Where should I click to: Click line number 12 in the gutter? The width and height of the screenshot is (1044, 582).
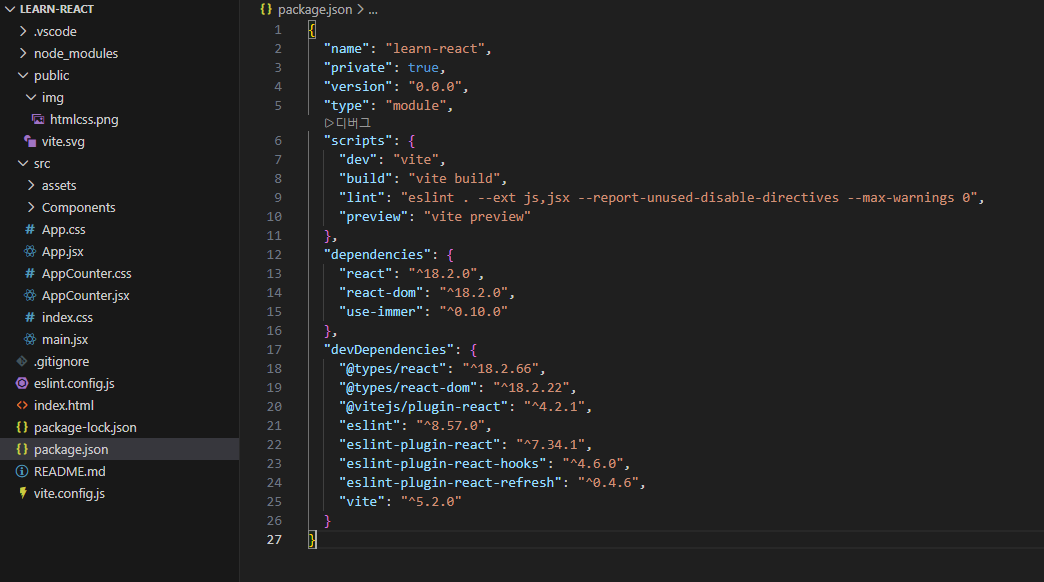tap(275, 255)
